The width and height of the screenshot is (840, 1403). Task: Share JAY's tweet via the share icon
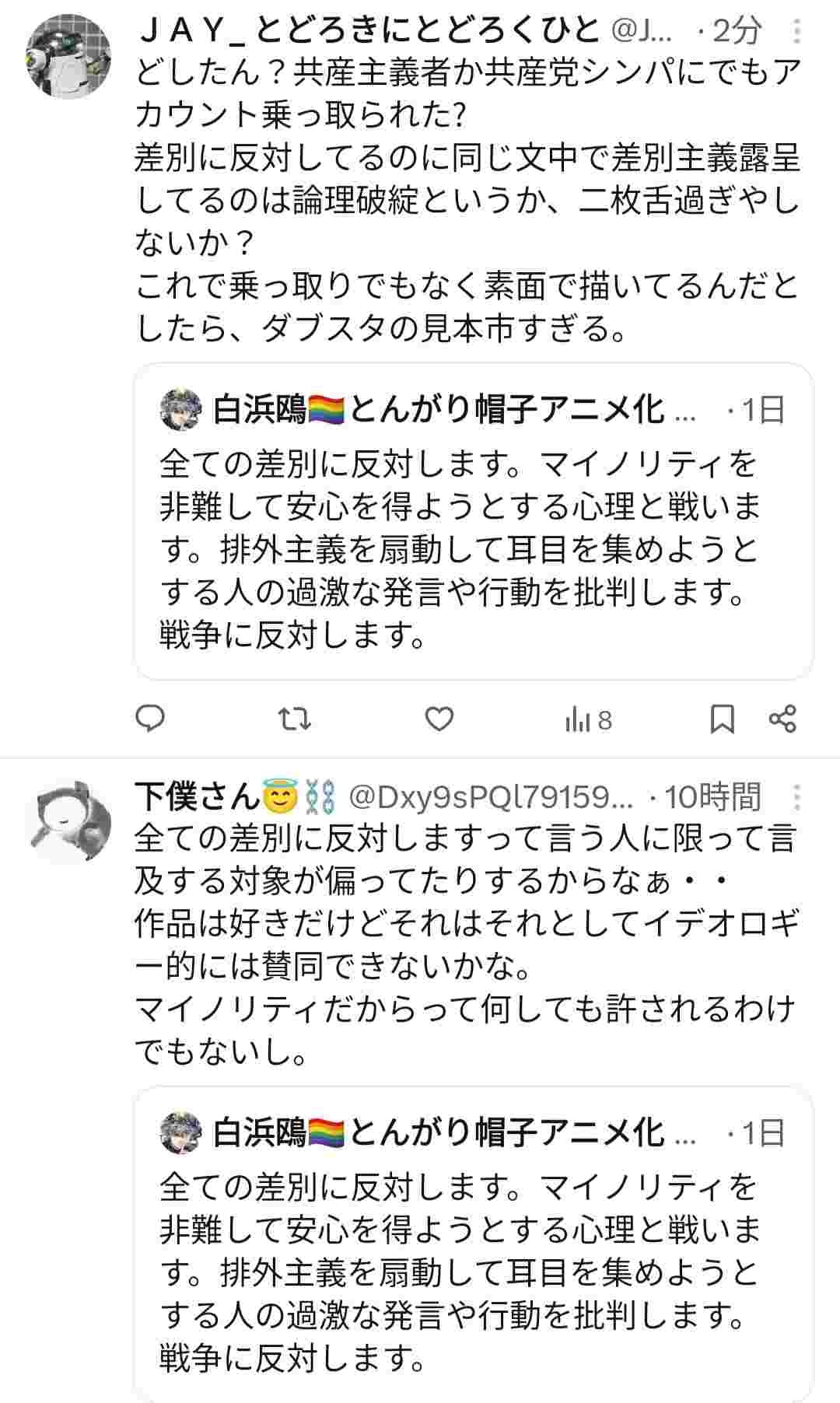click(782, 719)
